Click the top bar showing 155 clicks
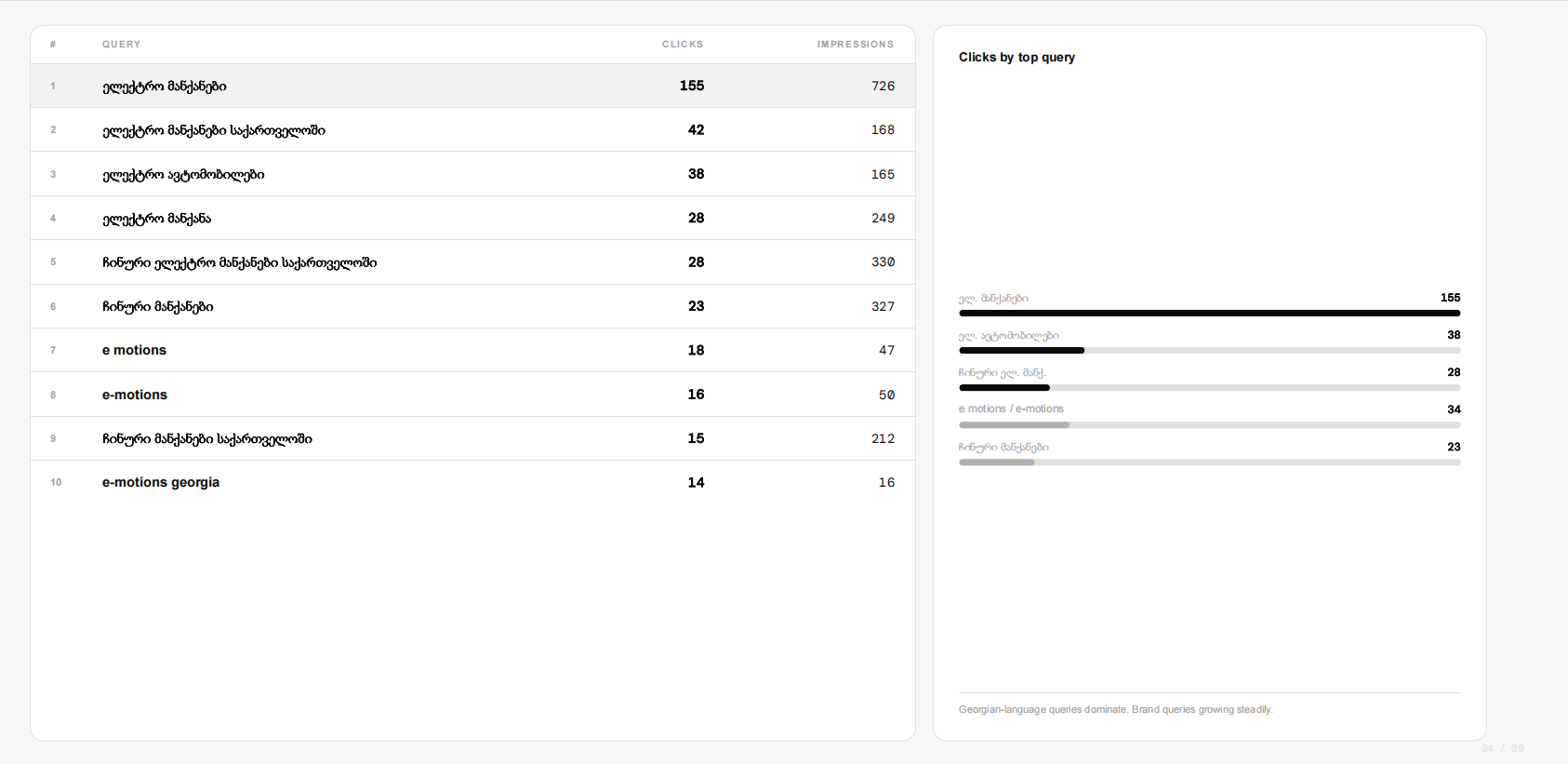This screenshot has height=764, width=1568. (x=1209, y=314)
